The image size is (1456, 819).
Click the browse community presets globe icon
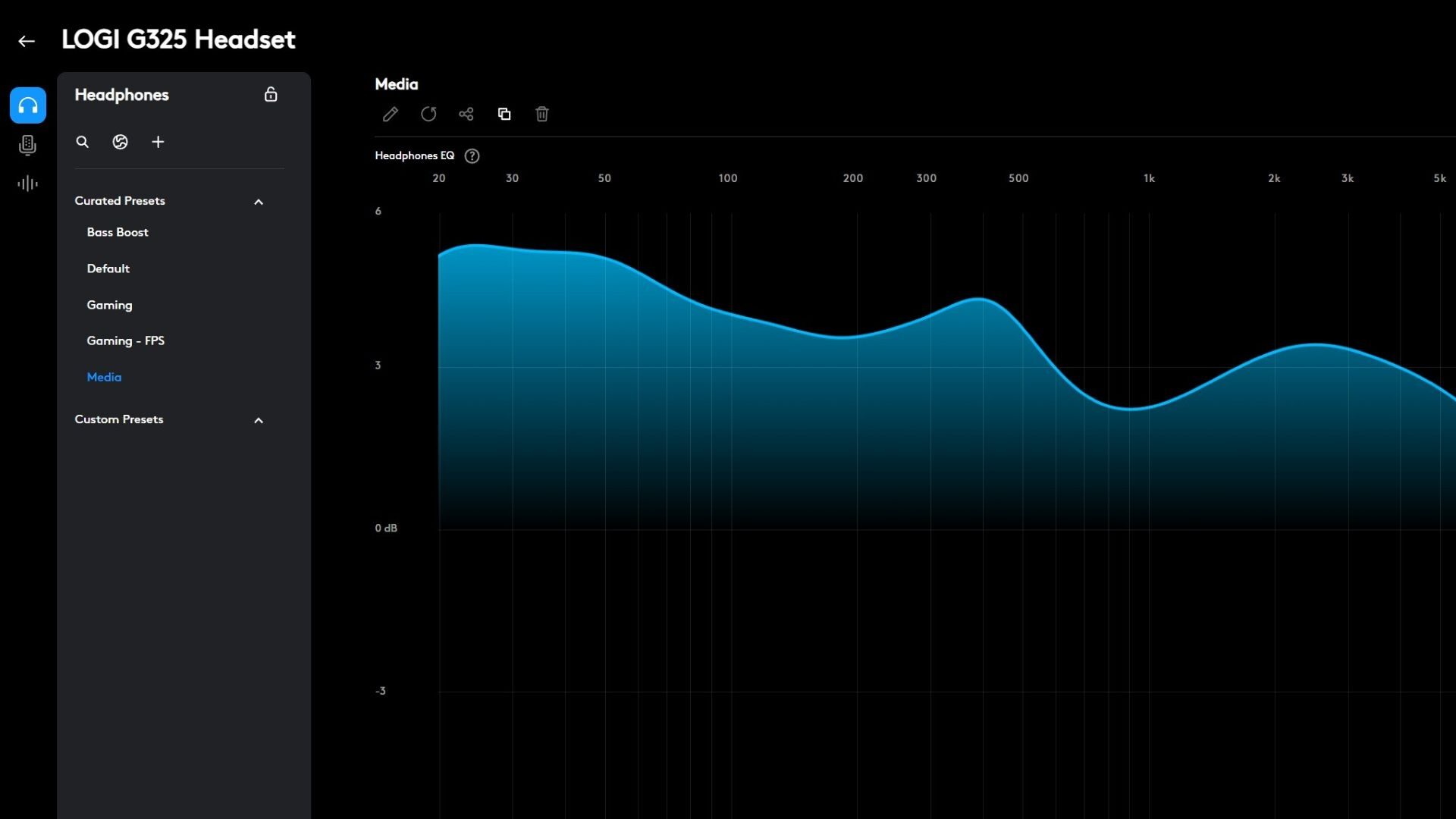click(120, 142)
